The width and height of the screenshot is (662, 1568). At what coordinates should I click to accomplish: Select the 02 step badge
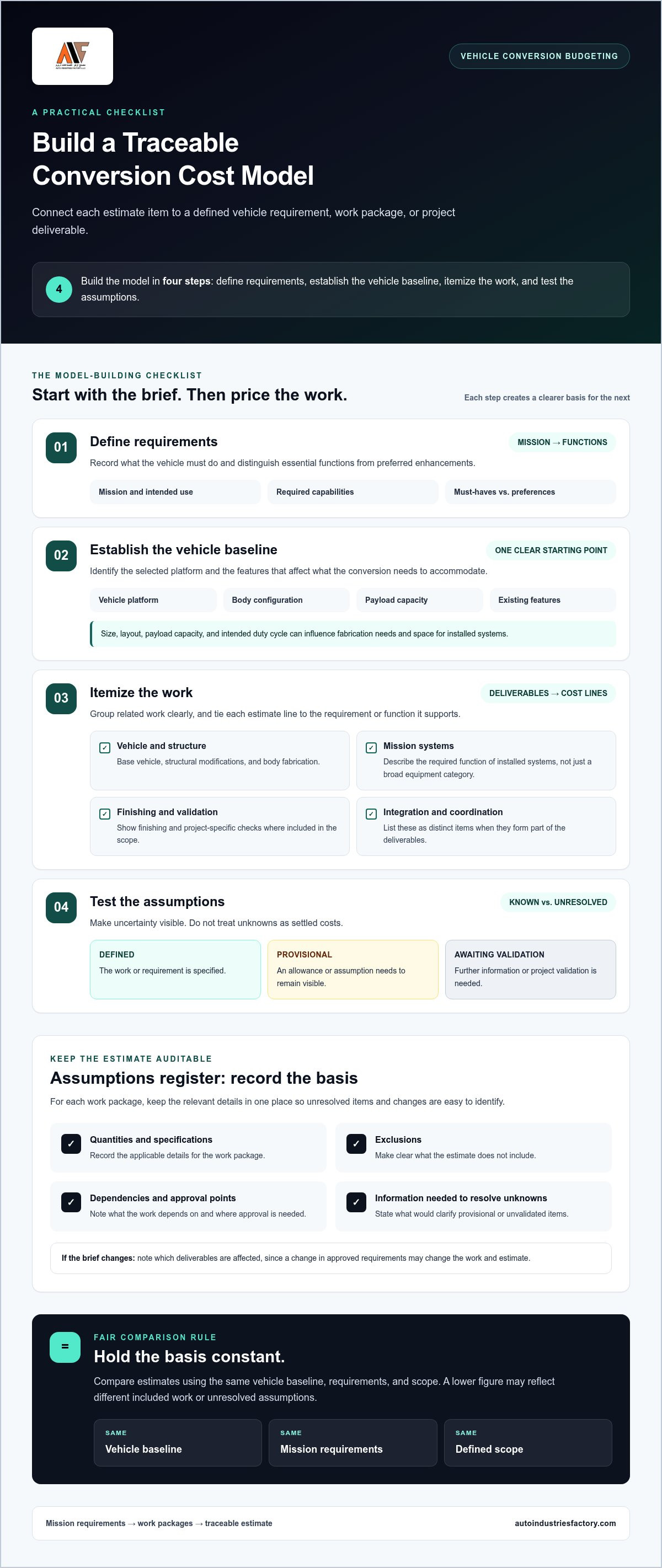tap(61, 556)
